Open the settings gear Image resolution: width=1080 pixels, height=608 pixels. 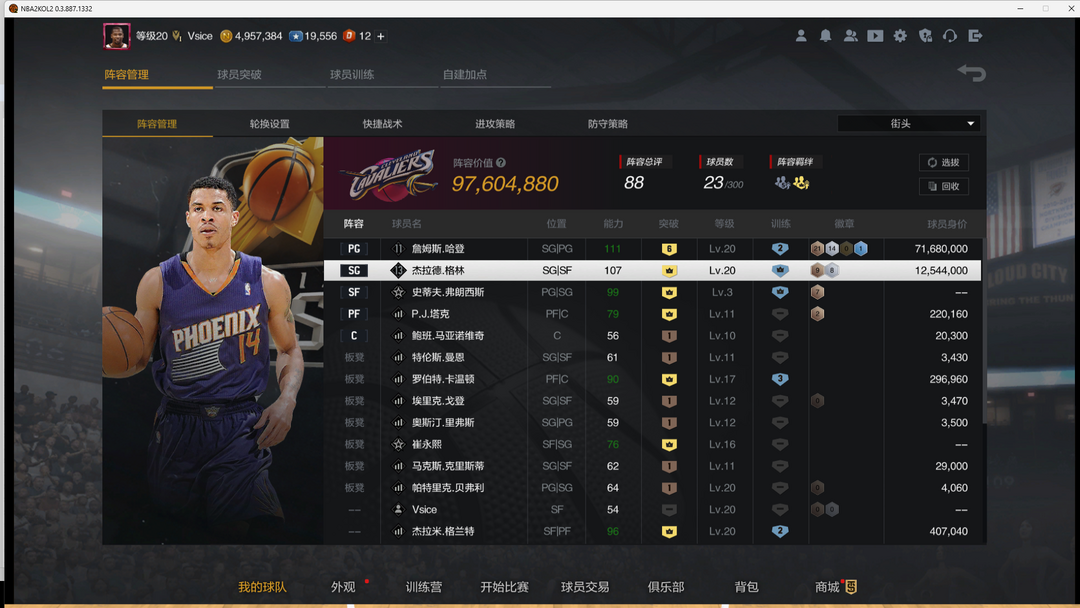click(x=900, y=36)
